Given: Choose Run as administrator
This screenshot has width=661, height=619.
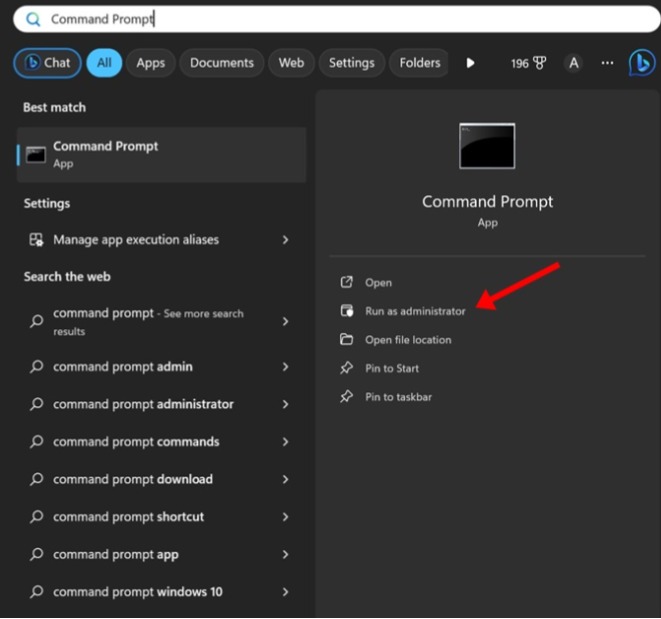Looking at the screenshot, I should [415, 311].
